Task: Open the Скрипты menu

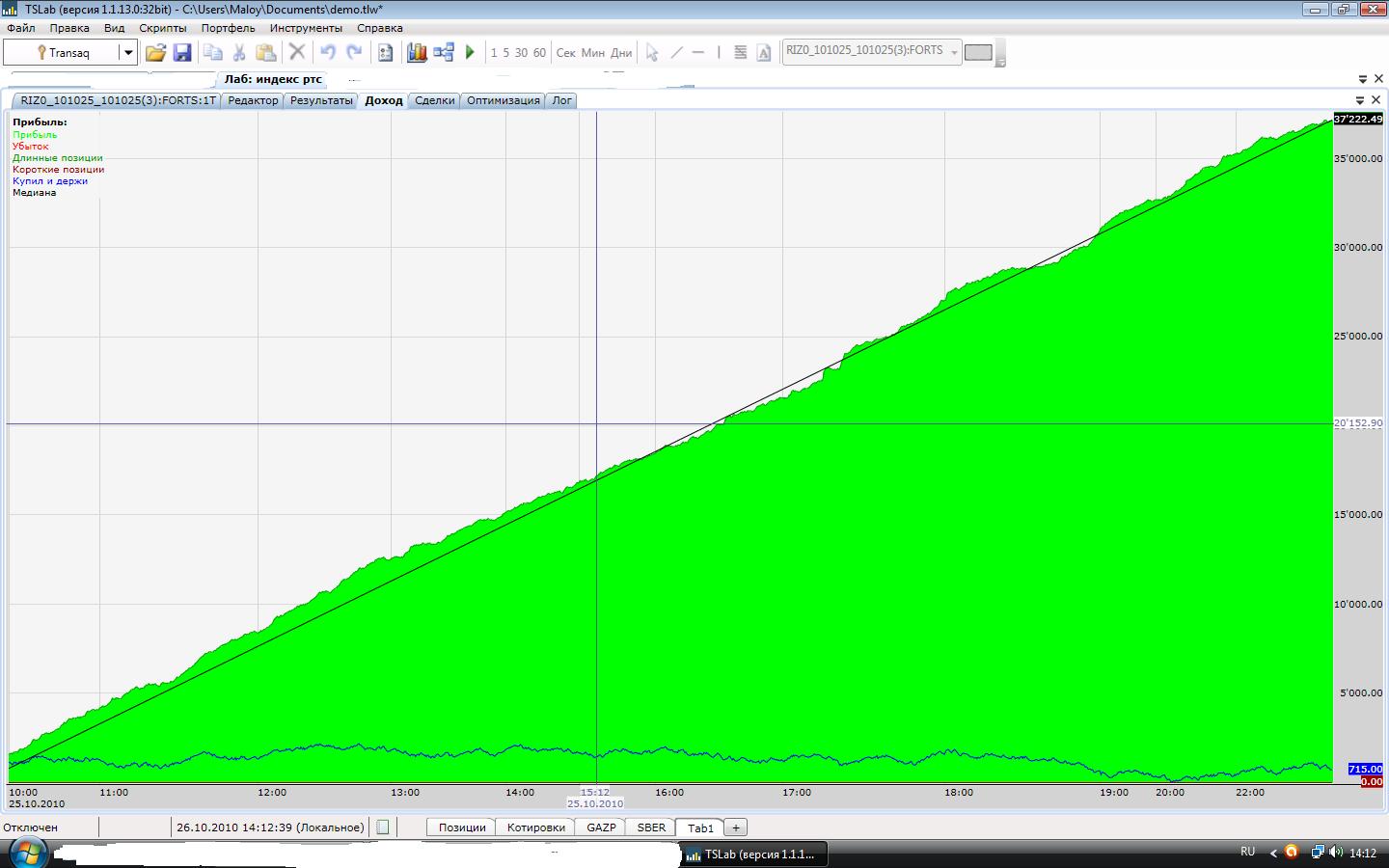Action: pos(162,28)
